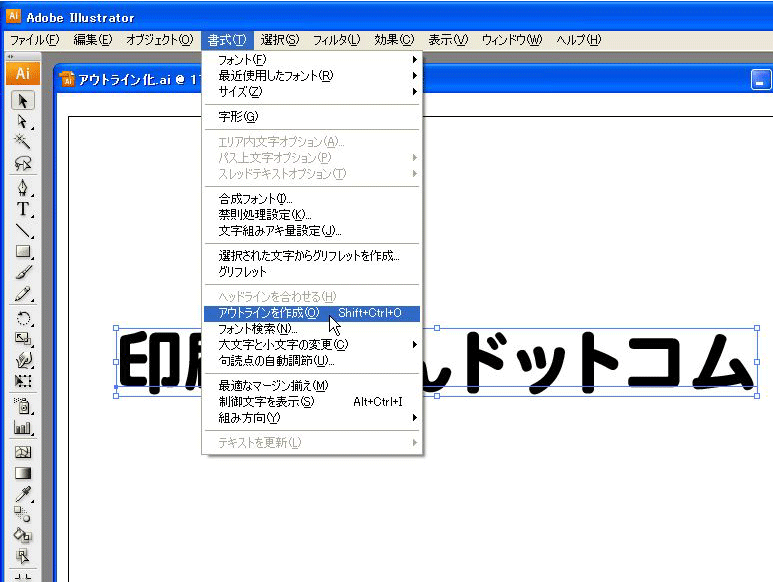Select the Paintbrush tool
This screenshot has height=582, width=773.
(x=22, y=273)
